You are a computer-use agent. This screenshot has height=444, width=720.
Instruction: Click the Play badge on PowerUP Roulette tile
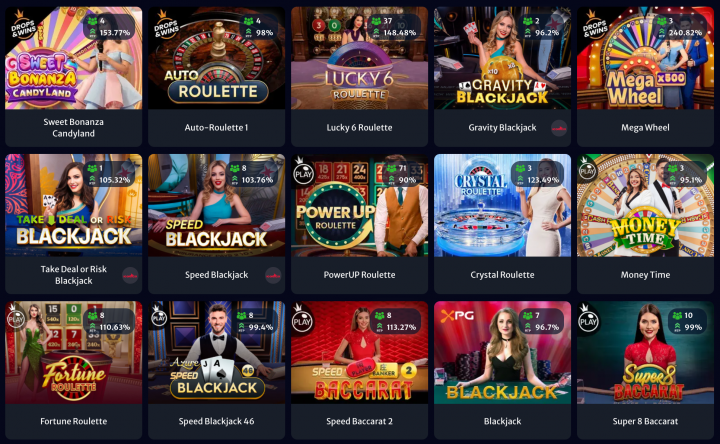303,172
